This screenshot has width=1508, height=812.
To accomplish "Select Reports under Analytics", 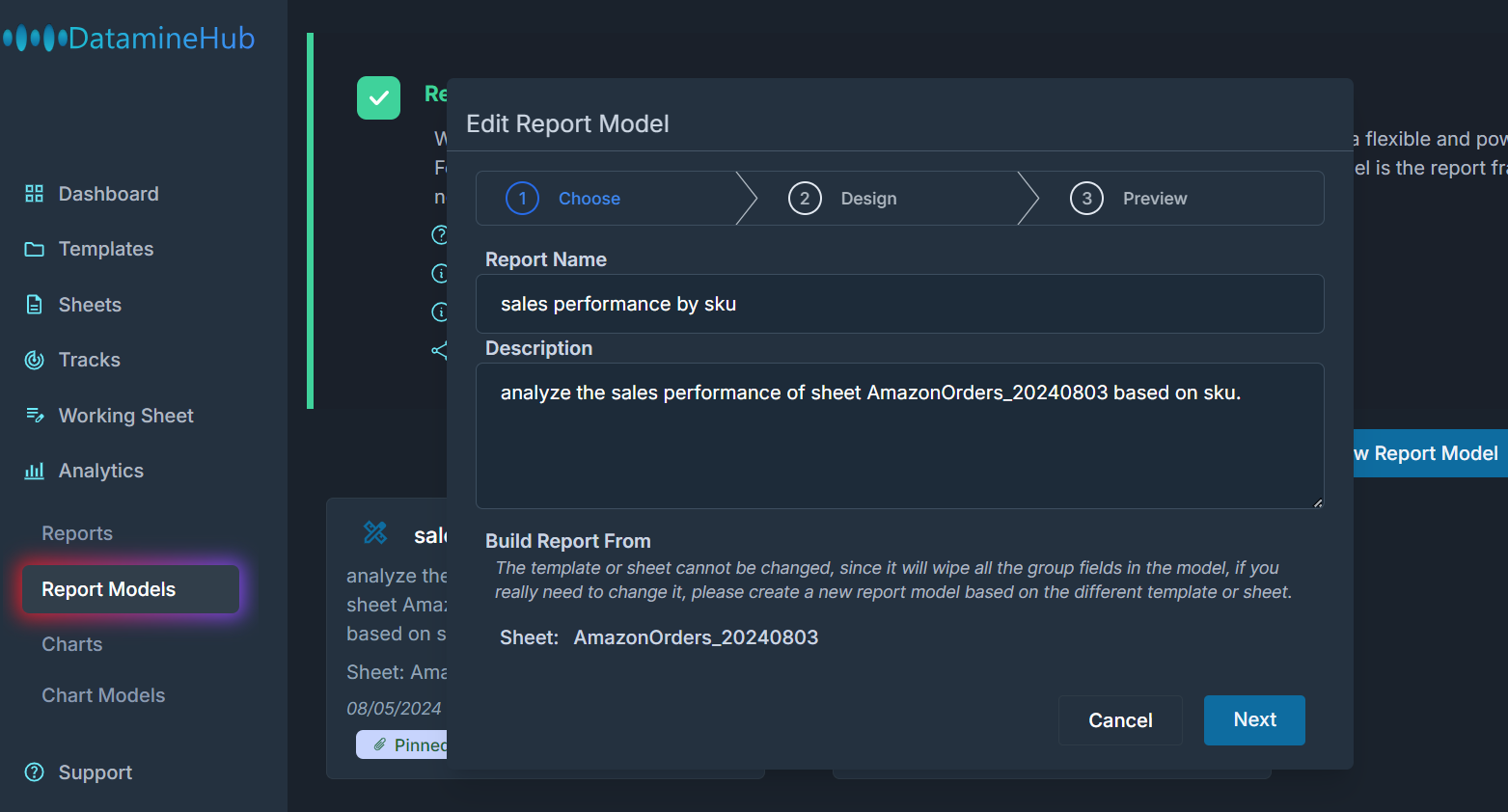I will click(x=77, y=533).
